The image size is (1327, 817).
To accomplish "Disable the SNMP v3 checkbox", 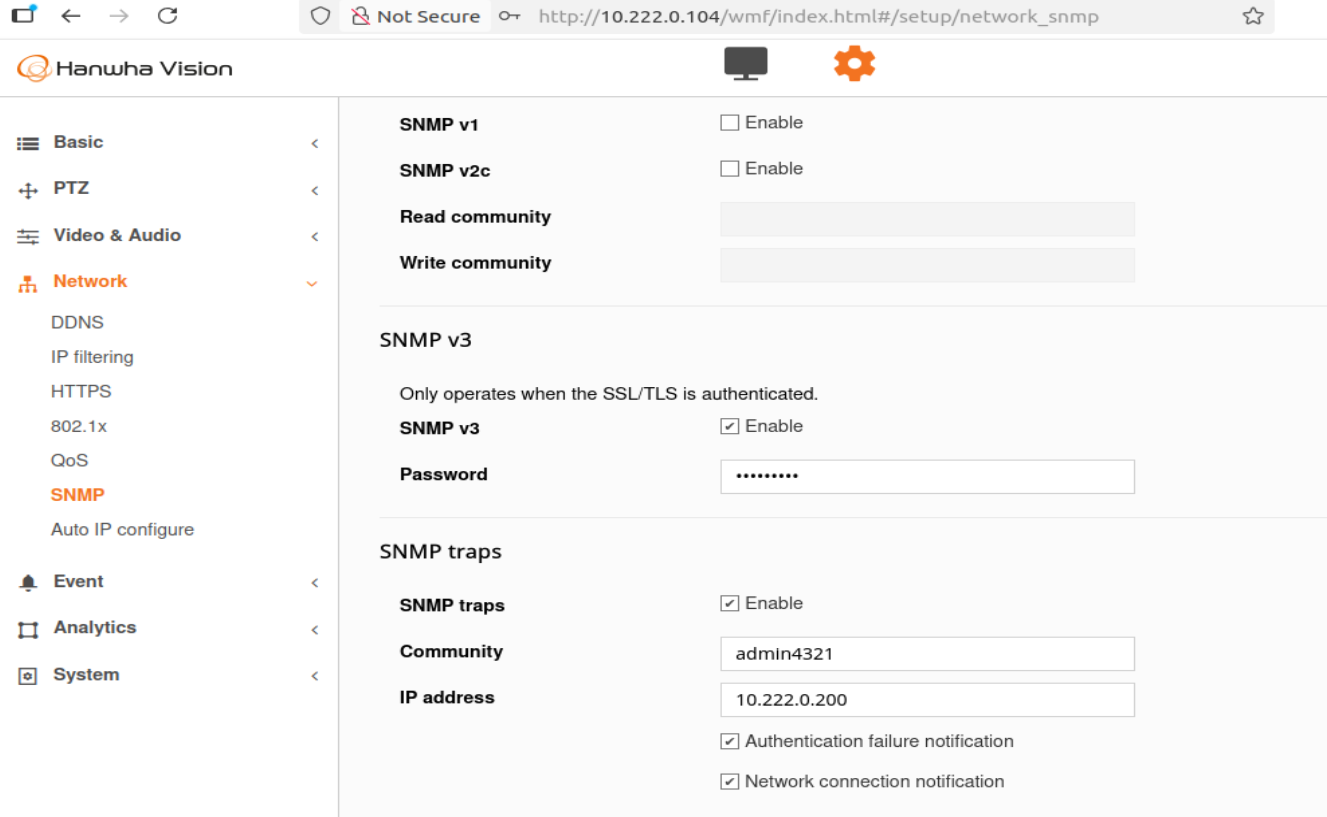I will point(730,427).
